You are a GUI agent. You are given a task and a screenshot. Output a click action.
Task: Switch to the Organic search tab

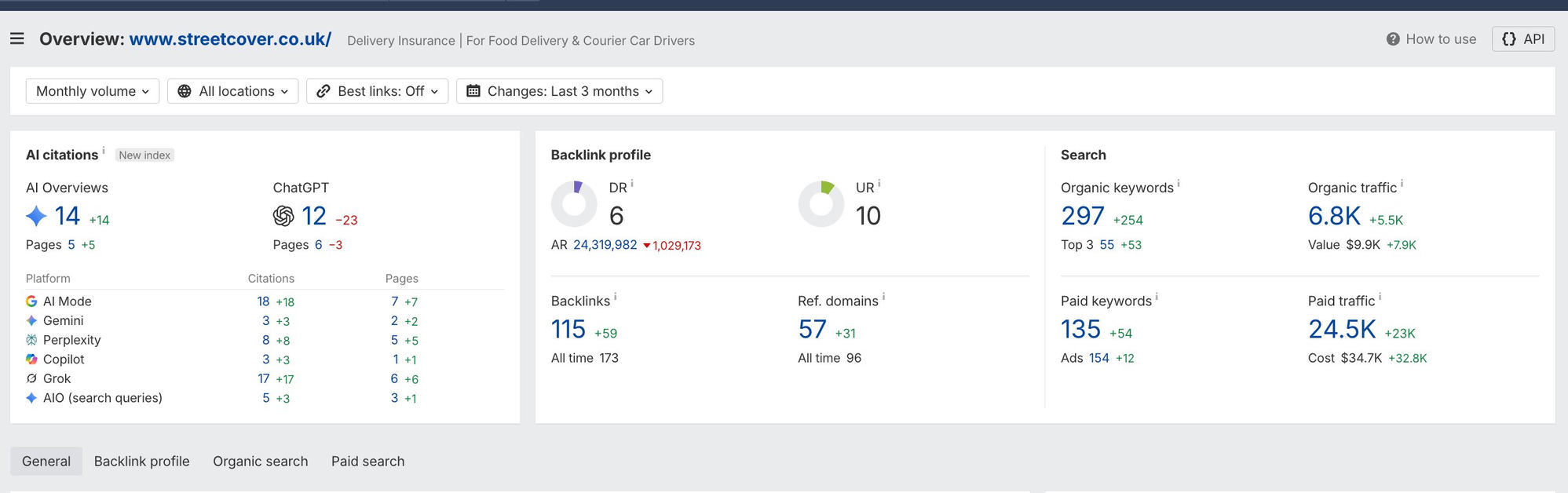click(x=261, y=462)
